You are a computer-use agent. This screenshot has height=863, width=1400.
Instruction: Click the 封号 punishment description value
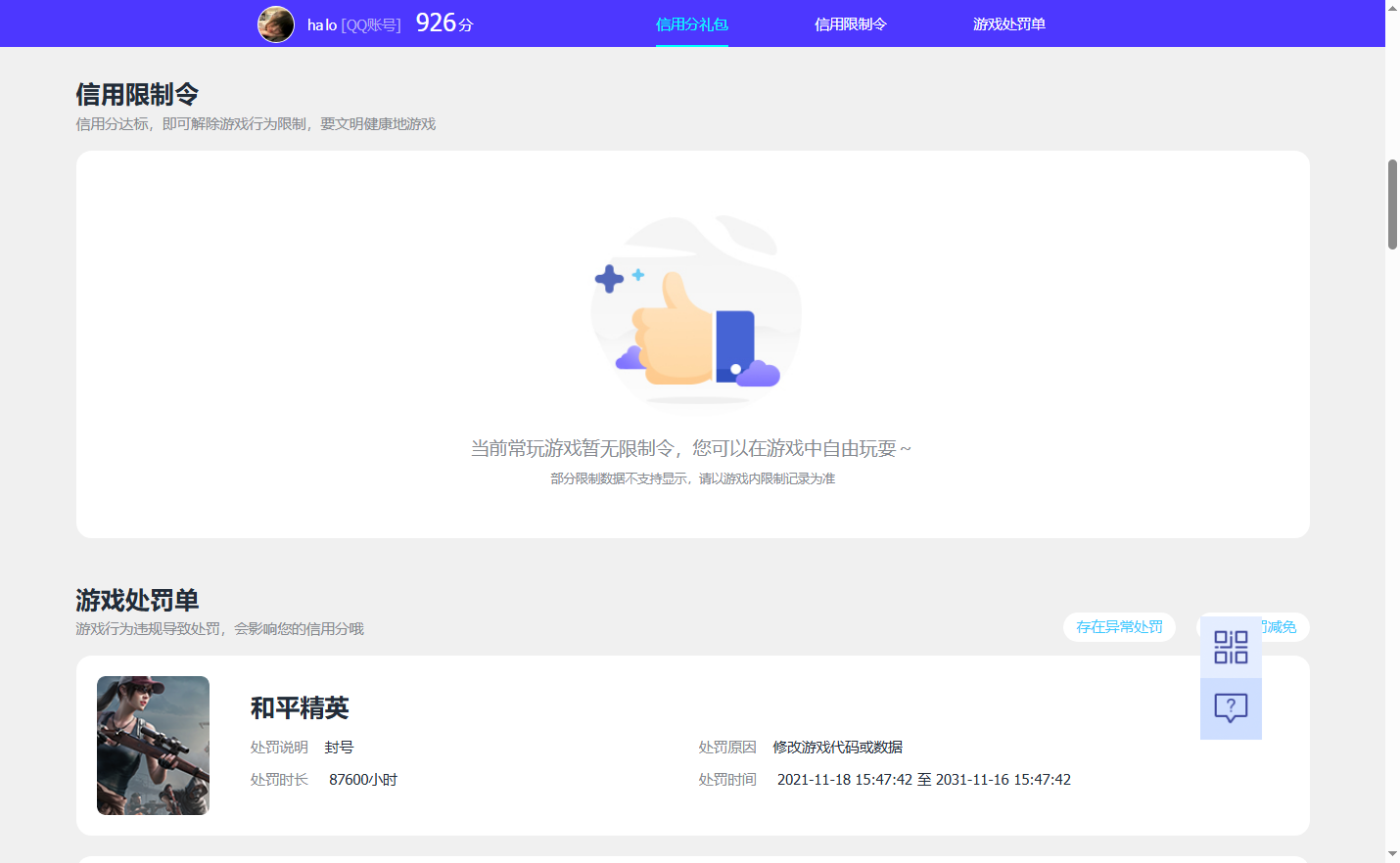click(x=339, y=748)
